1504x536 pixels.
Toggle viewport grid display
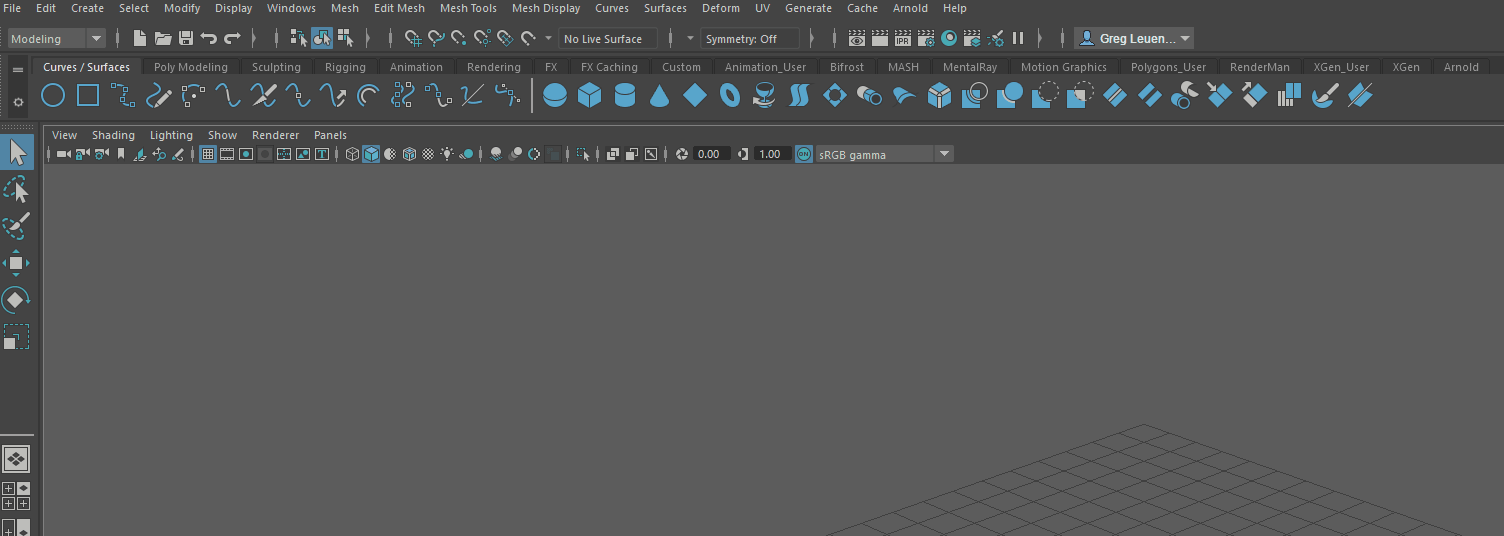(x=208, y=154)
